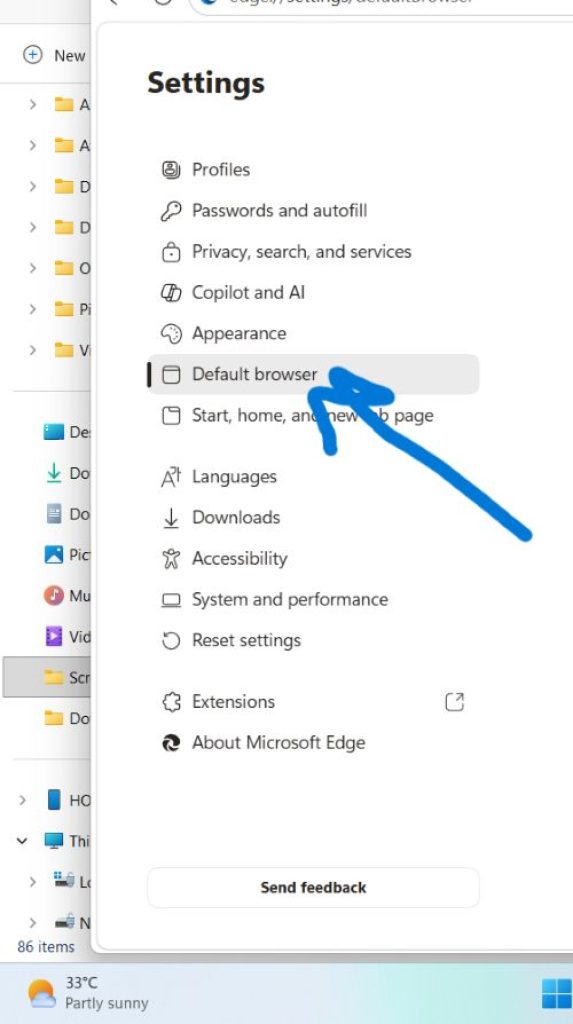573x1024 pixels.
Task: Click the Edge logo beside About Microsoft Edge
Action: (x=171, y=743)
